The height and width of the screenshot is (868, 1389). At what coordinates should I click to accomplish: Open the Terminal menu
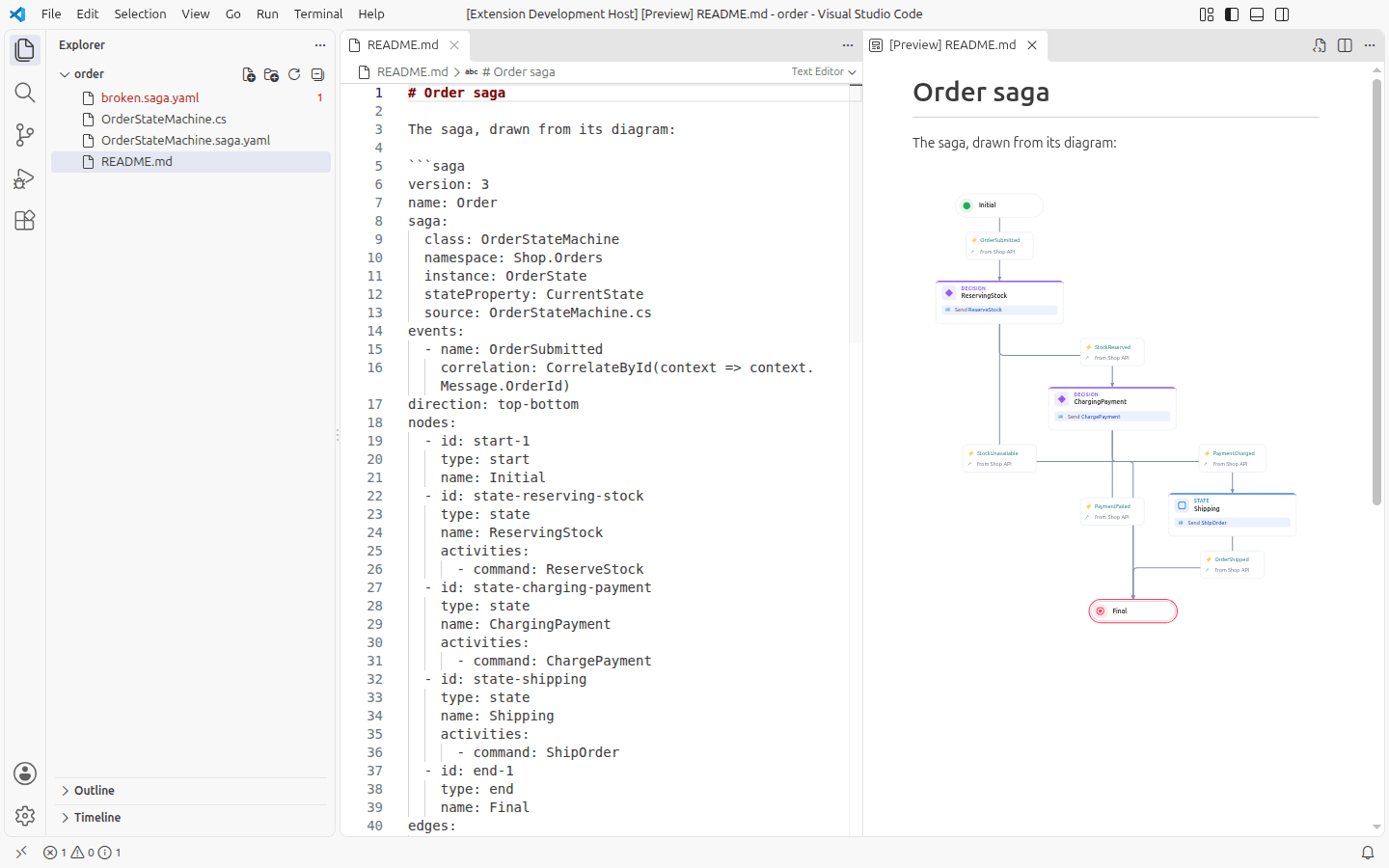(318, 14)
